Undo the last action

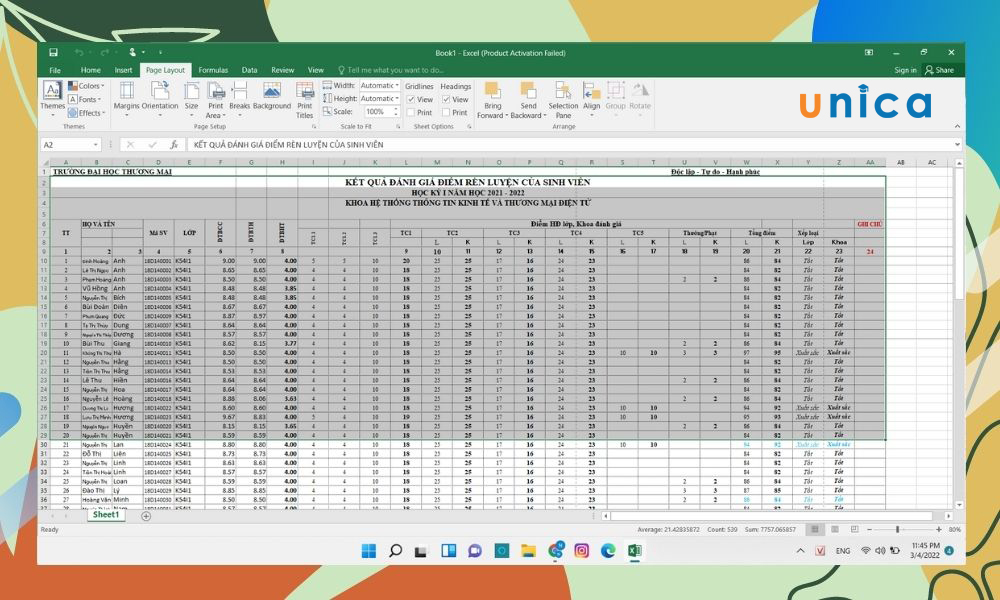pos(78,52)
